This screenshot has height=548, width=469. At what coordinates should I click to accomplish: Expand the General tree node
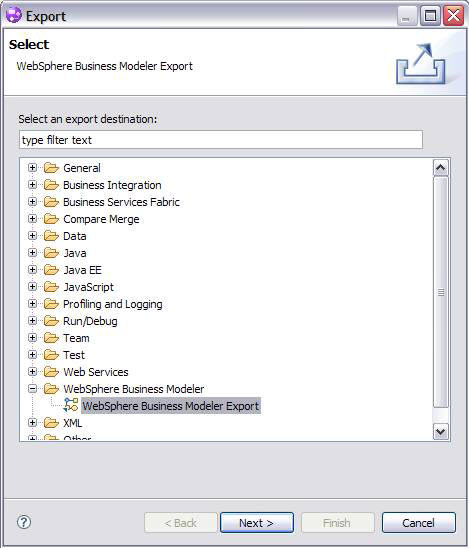coord(32,168)
